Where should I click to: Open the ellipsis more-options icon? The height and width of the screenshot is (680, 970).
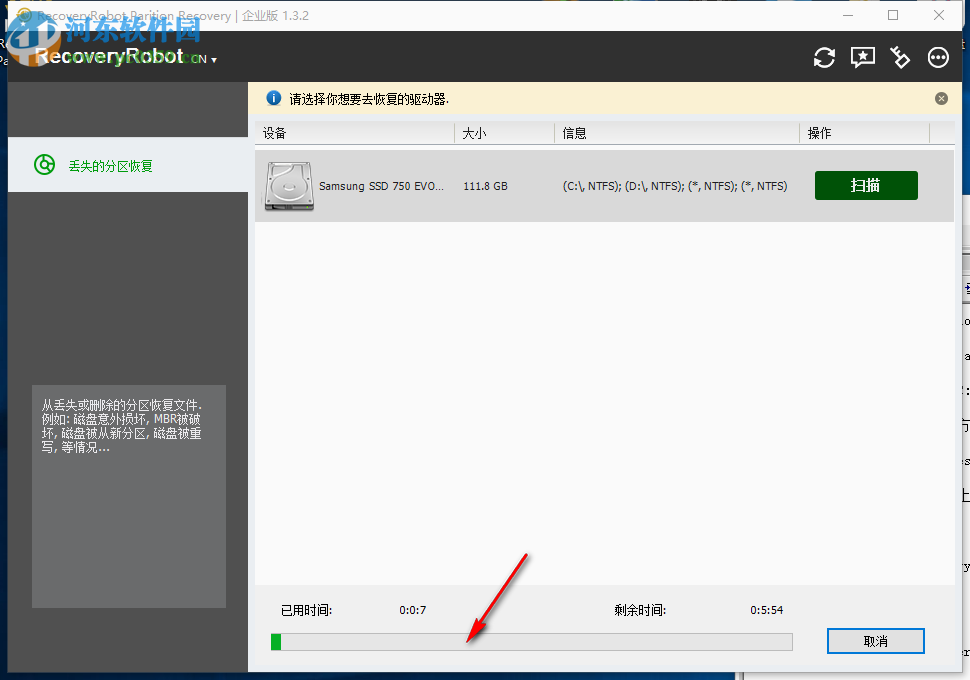point(938,57)
